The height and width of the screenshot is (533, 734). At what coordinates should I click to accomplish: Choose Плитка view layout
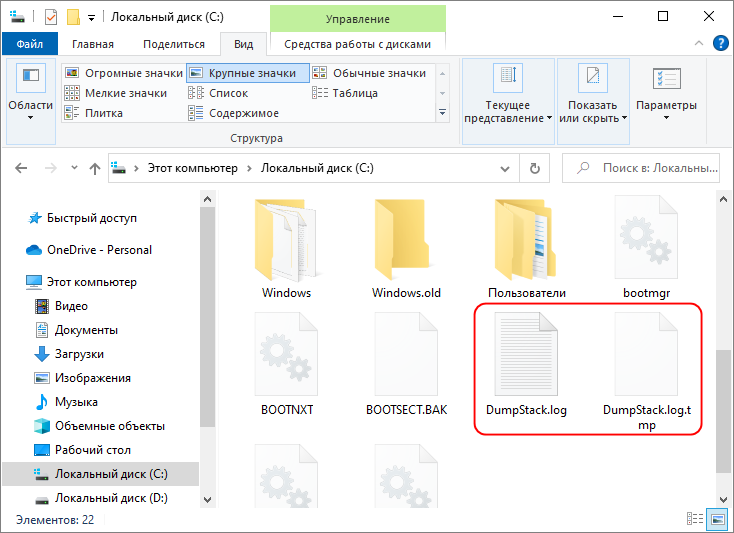[94, 113]
